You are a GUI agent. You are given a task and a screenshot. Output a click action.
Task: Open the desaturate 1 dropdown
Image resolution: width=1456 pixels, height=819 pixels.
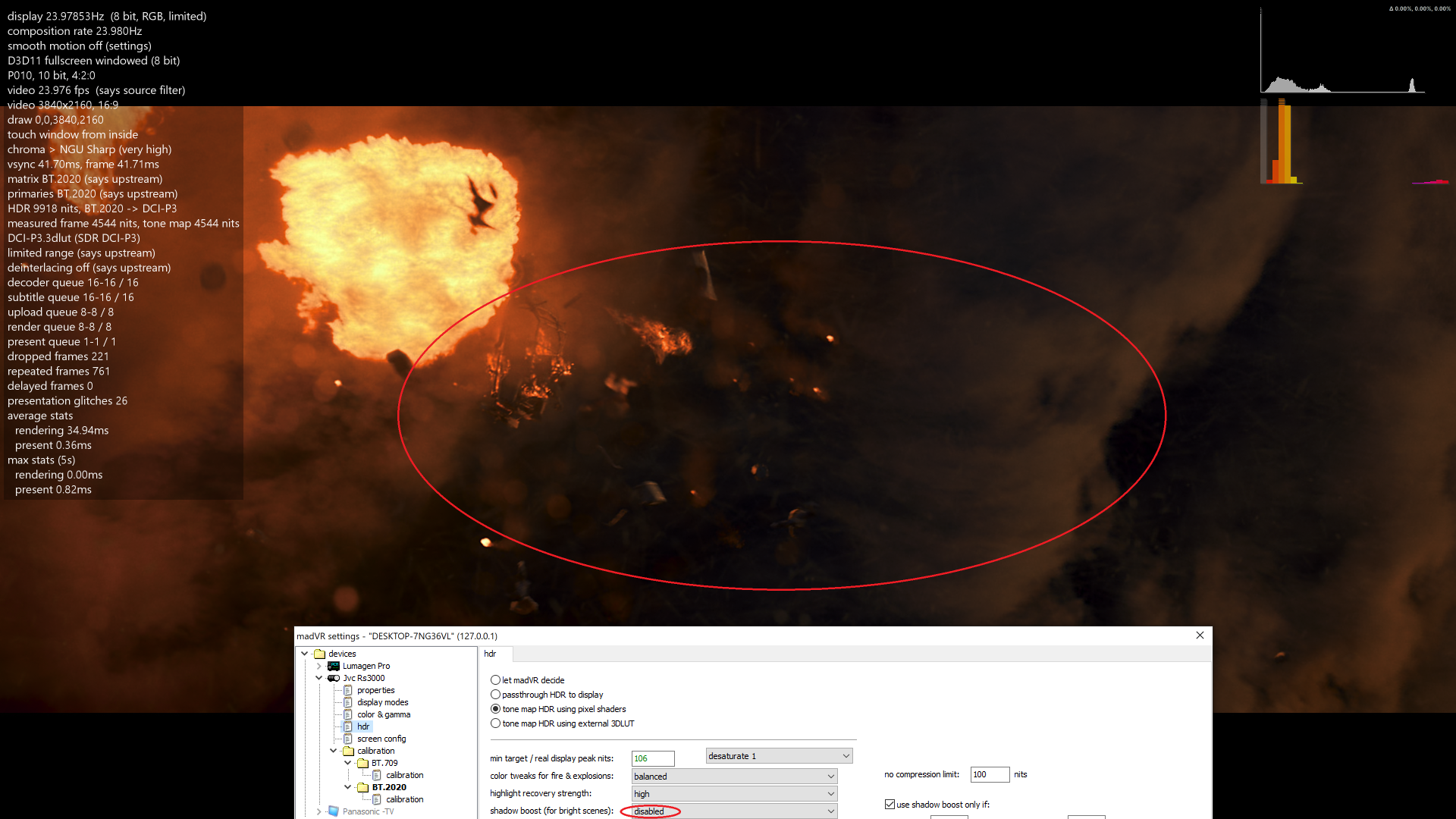coord(779,756)
